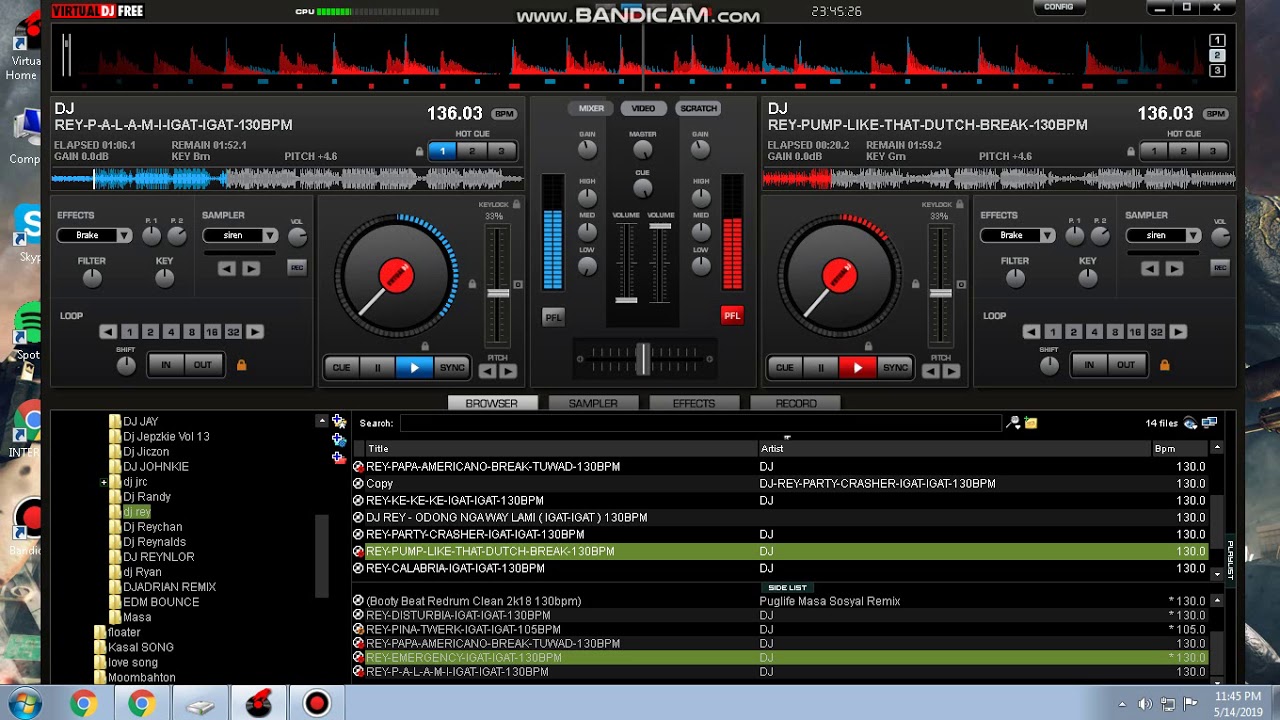
Task: Click right channel volume fader
Action: [660, 227]
